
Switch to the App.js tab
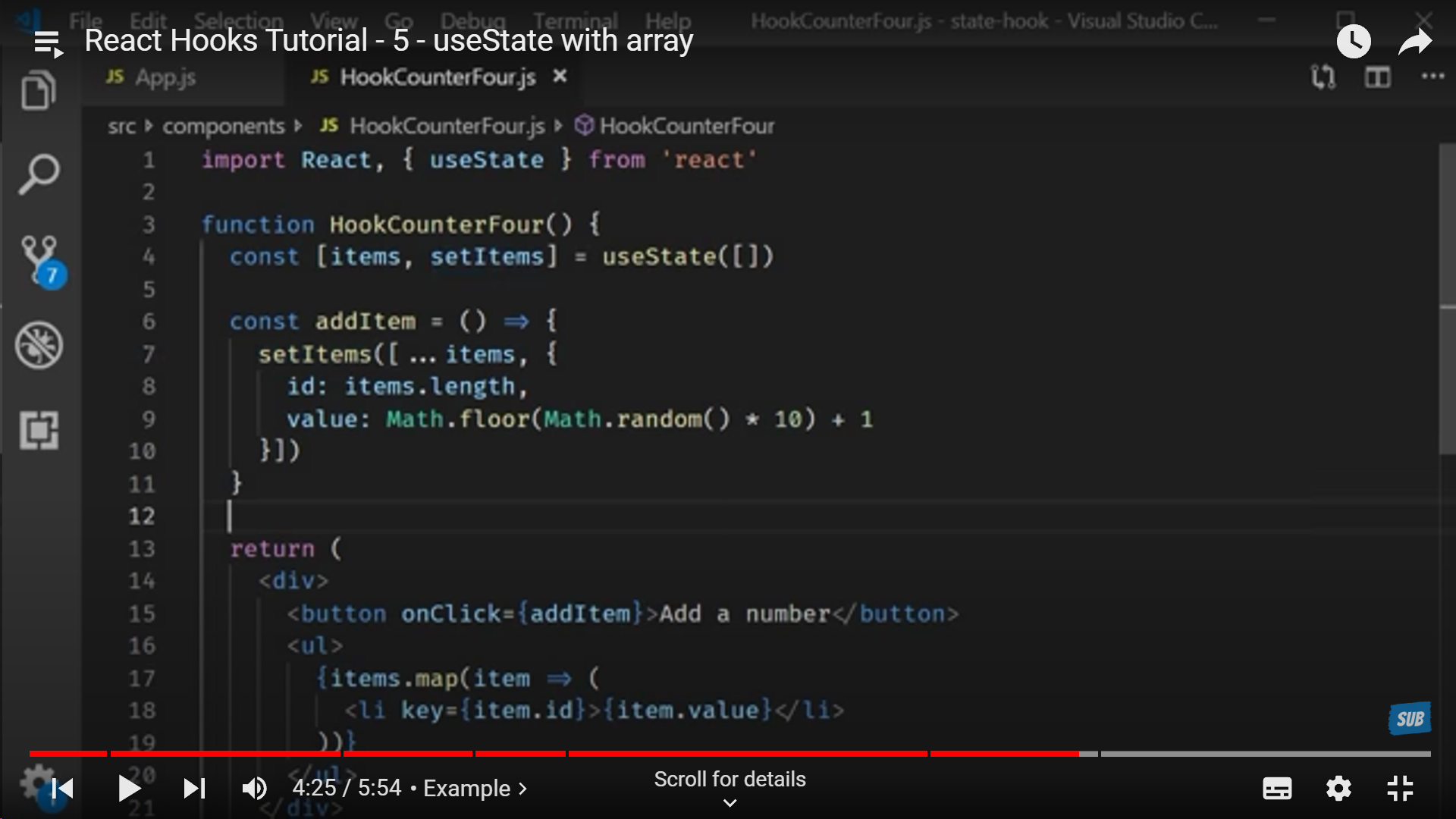(x=165, y=77)
